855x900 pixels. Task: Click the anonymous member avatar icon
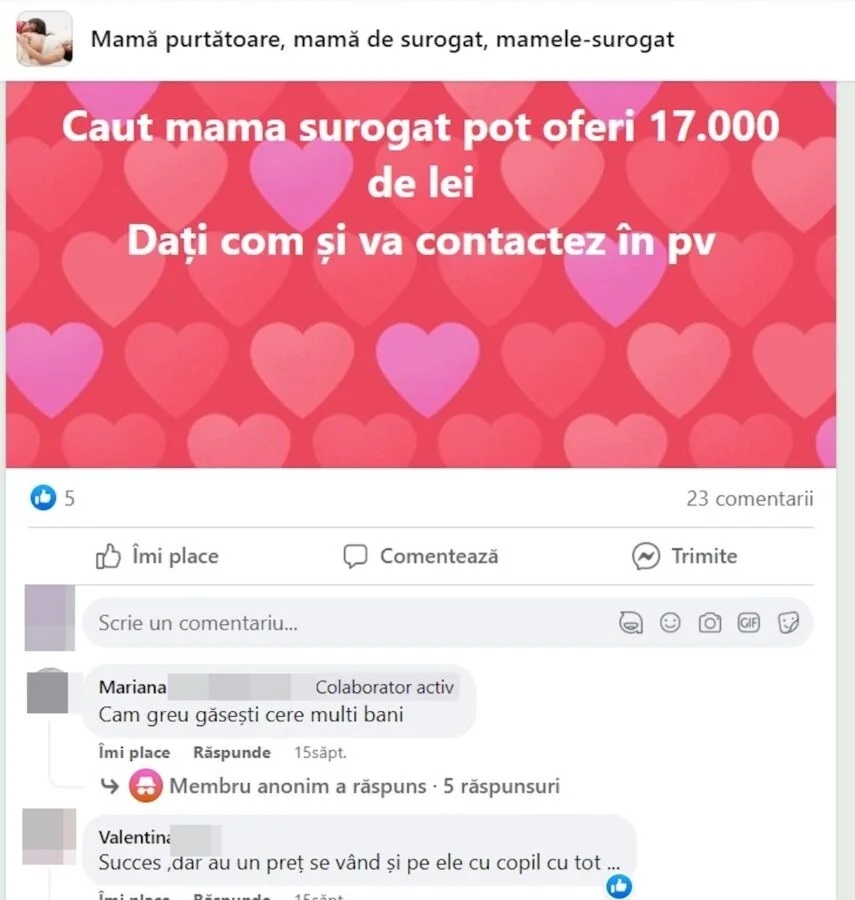click(x=146, y=786)
